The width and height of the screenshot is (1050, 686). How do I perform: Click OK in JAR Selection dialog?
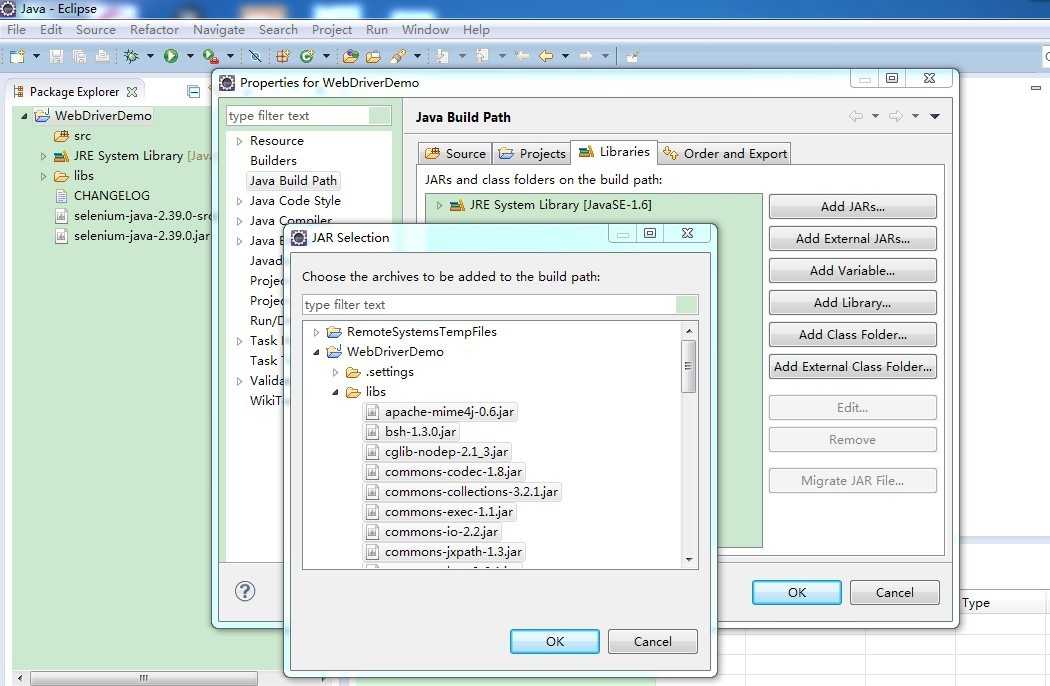point(554,641)
